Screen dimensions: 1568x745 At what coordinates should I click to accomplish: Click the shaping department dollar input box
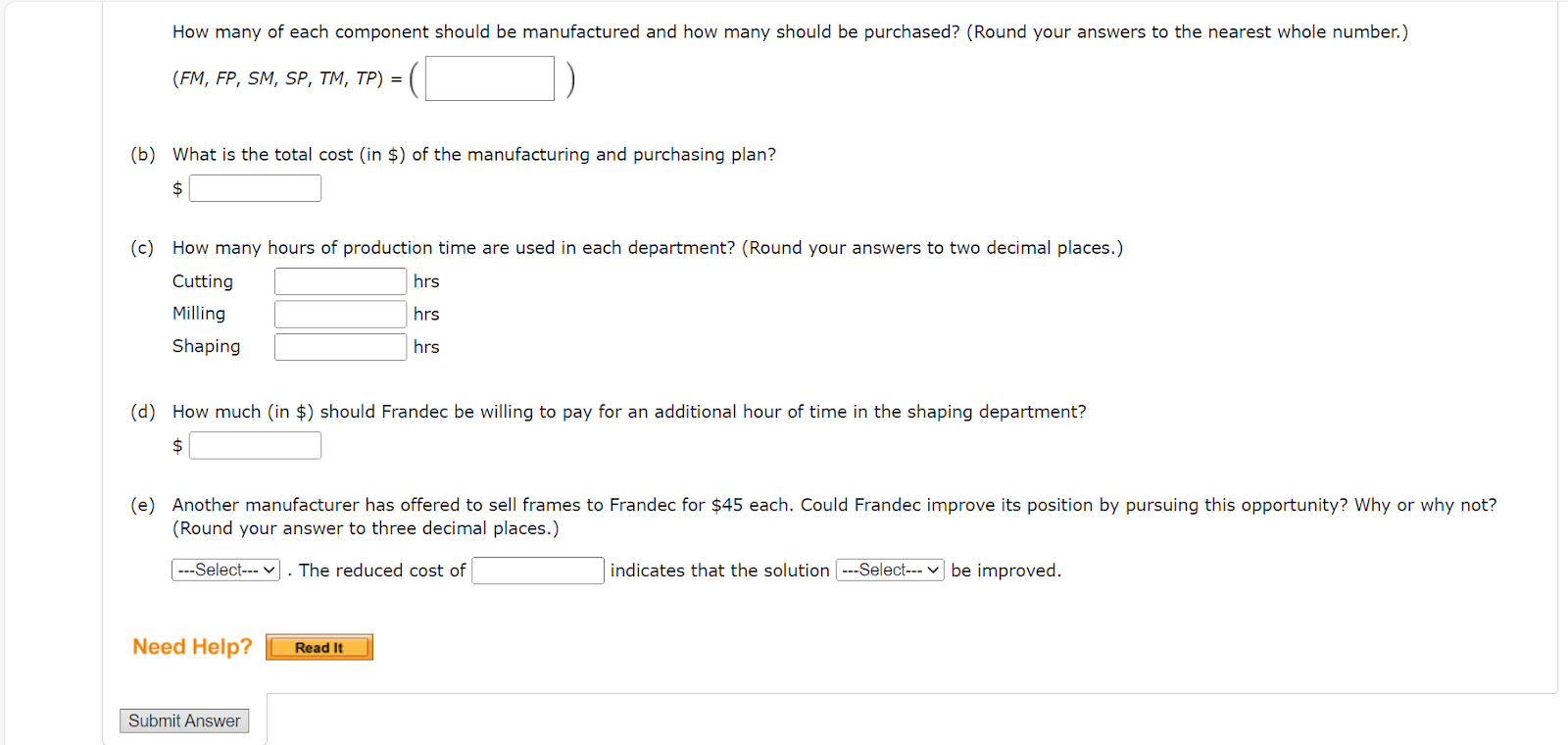coord(254,445)
